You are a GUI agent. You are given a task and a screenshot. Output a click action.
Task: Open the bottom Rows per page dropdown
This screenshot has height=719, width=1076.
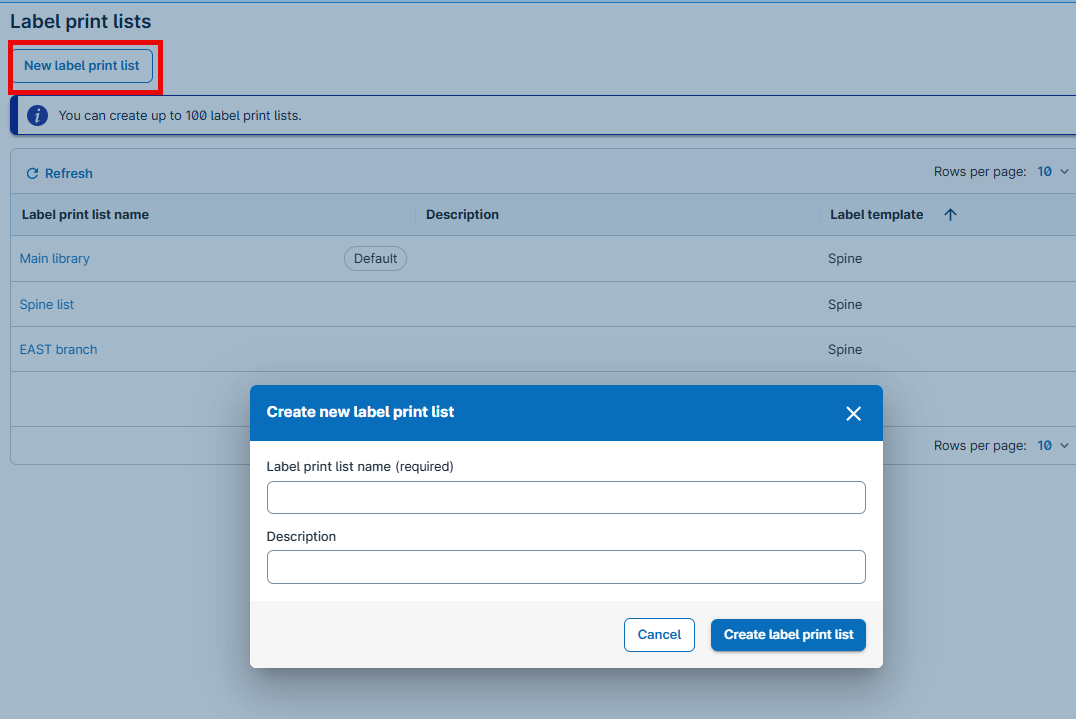point(1052,446)
